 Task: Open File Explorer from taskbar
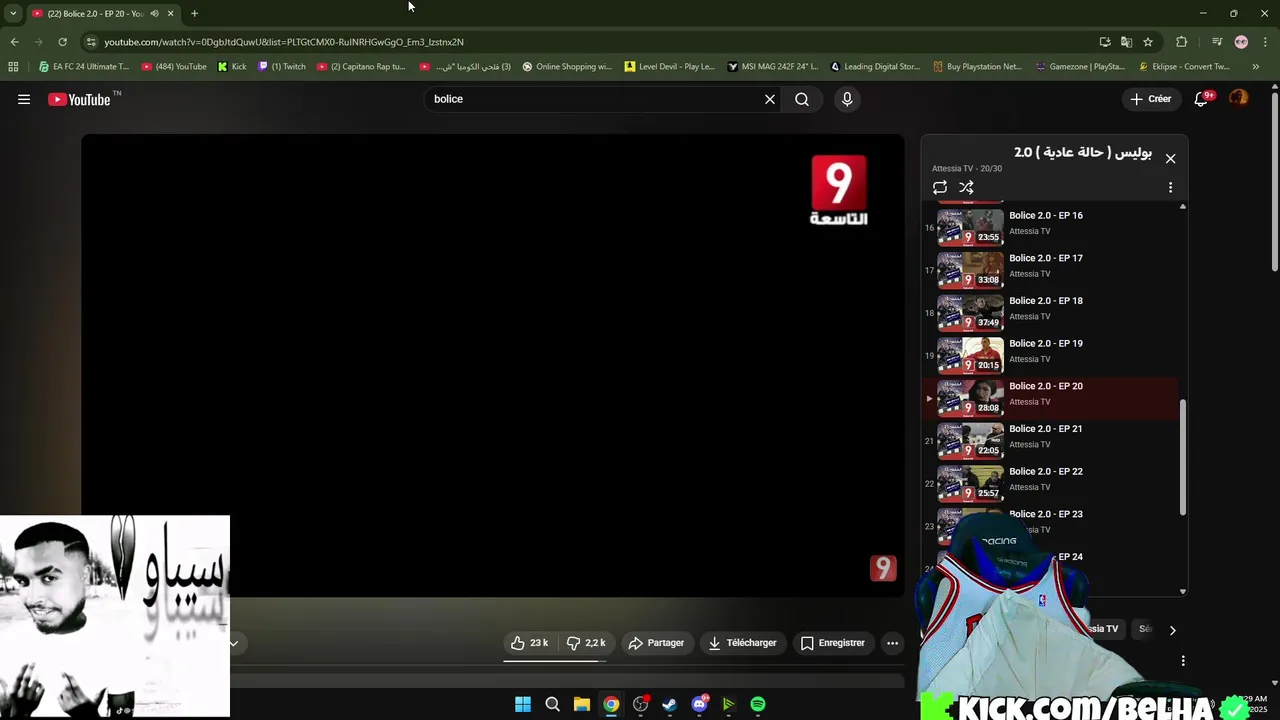(x=582, y=704)
